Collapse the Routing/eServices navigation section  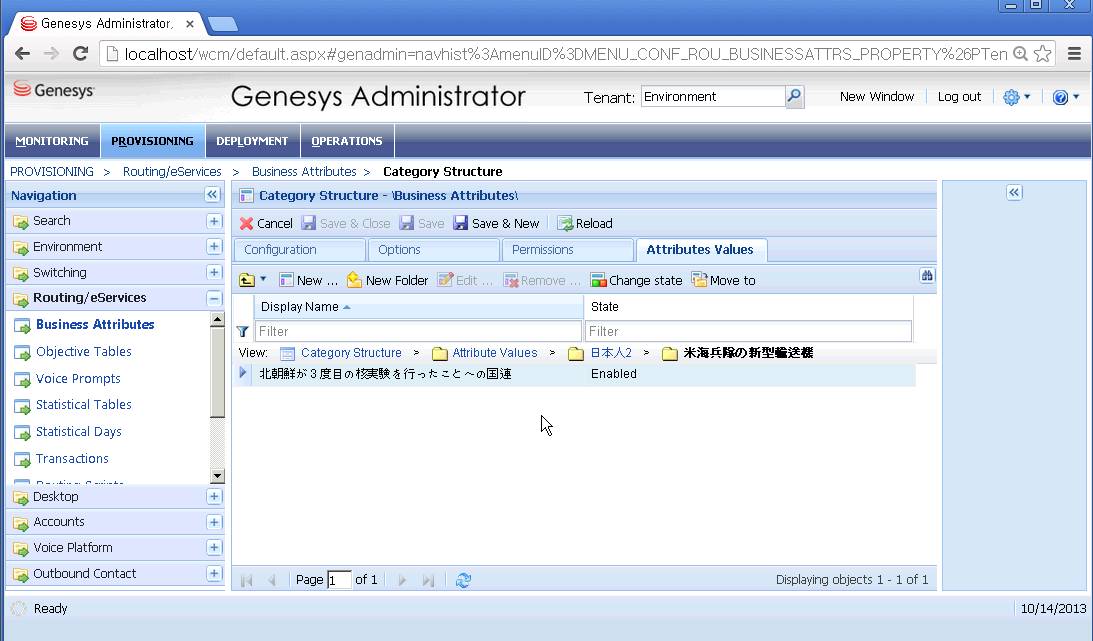[214, 298]
